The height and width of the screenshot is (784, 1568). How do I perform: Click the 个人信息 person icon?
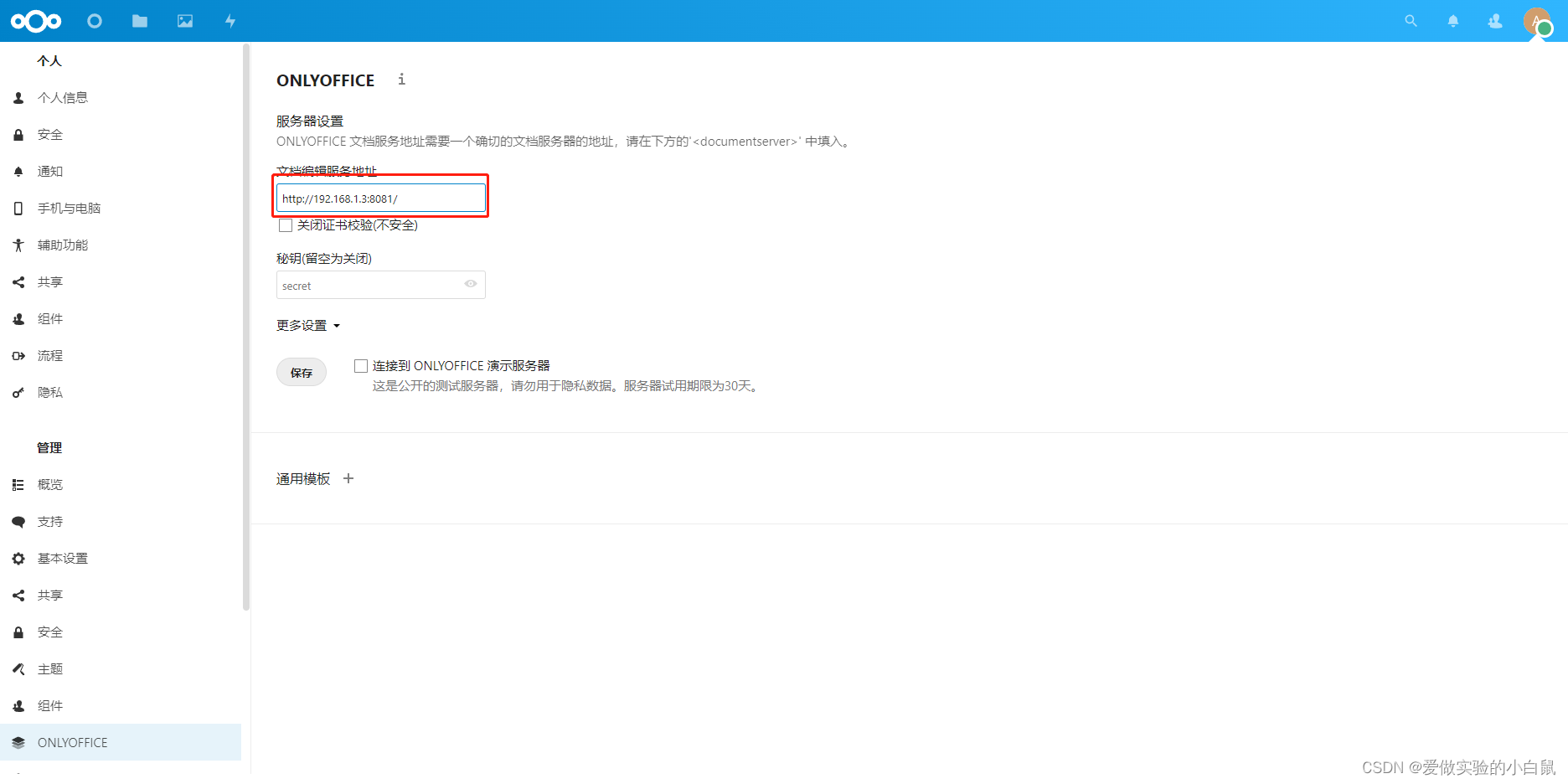(x=18, y=98)
